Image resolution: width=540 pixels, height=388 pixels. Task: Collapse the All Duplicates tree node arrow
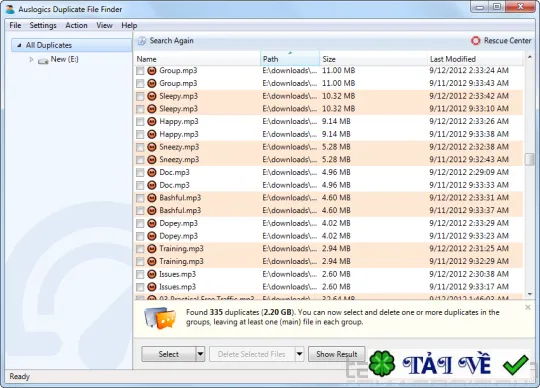coord(19,45)
